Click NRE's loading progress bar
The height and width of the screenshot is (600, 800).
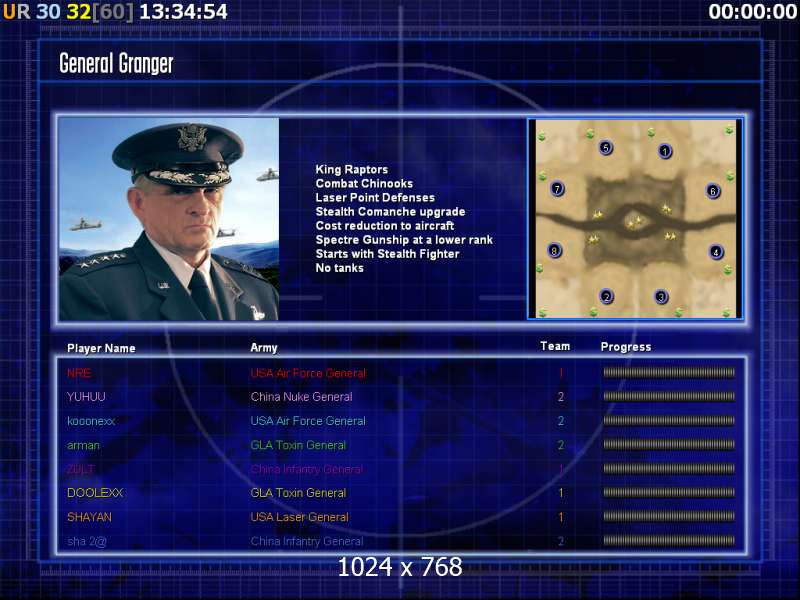(669, 372)
